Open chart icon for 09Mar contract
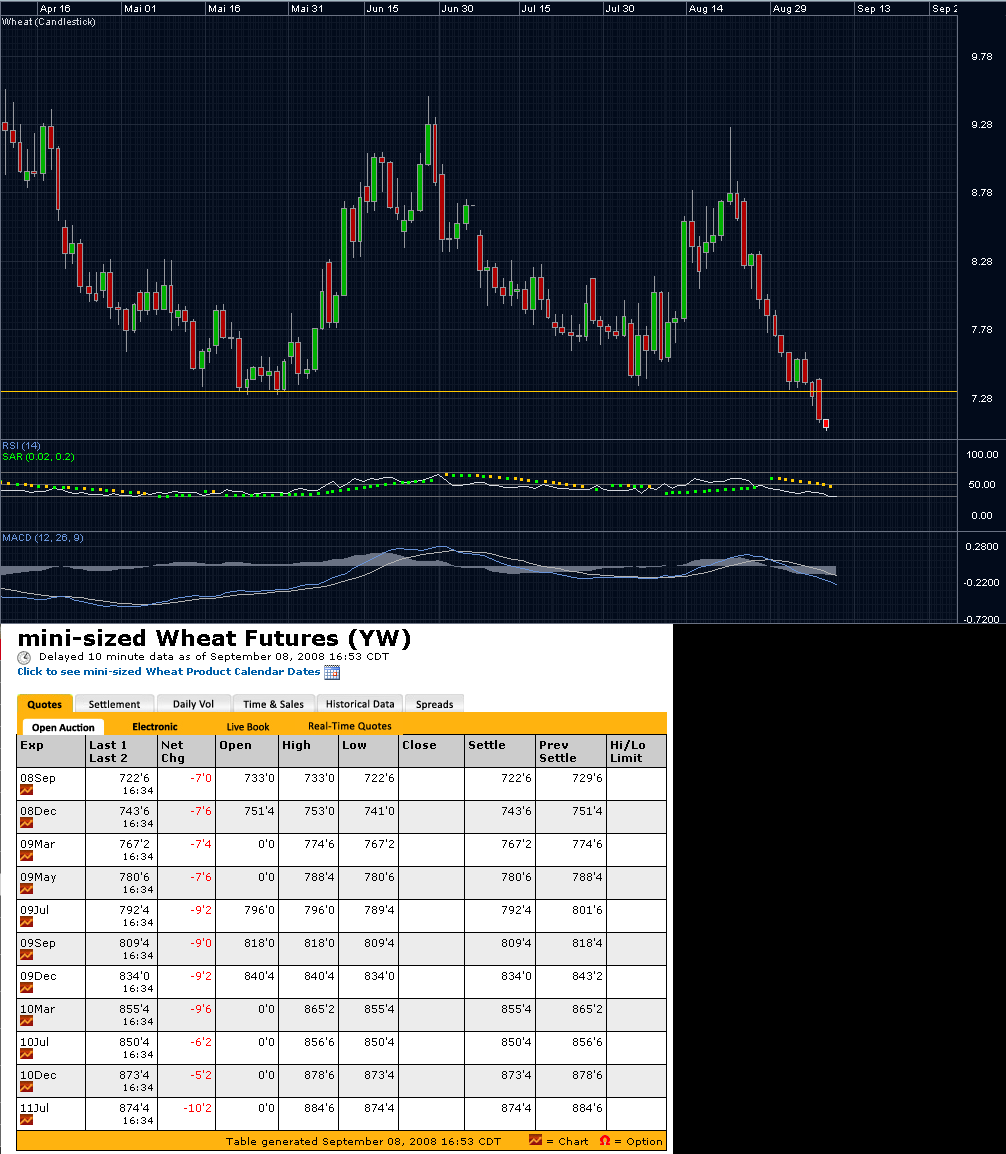Image resolution: width=1006 pixels, height=1154 pixels. [26, 856]
